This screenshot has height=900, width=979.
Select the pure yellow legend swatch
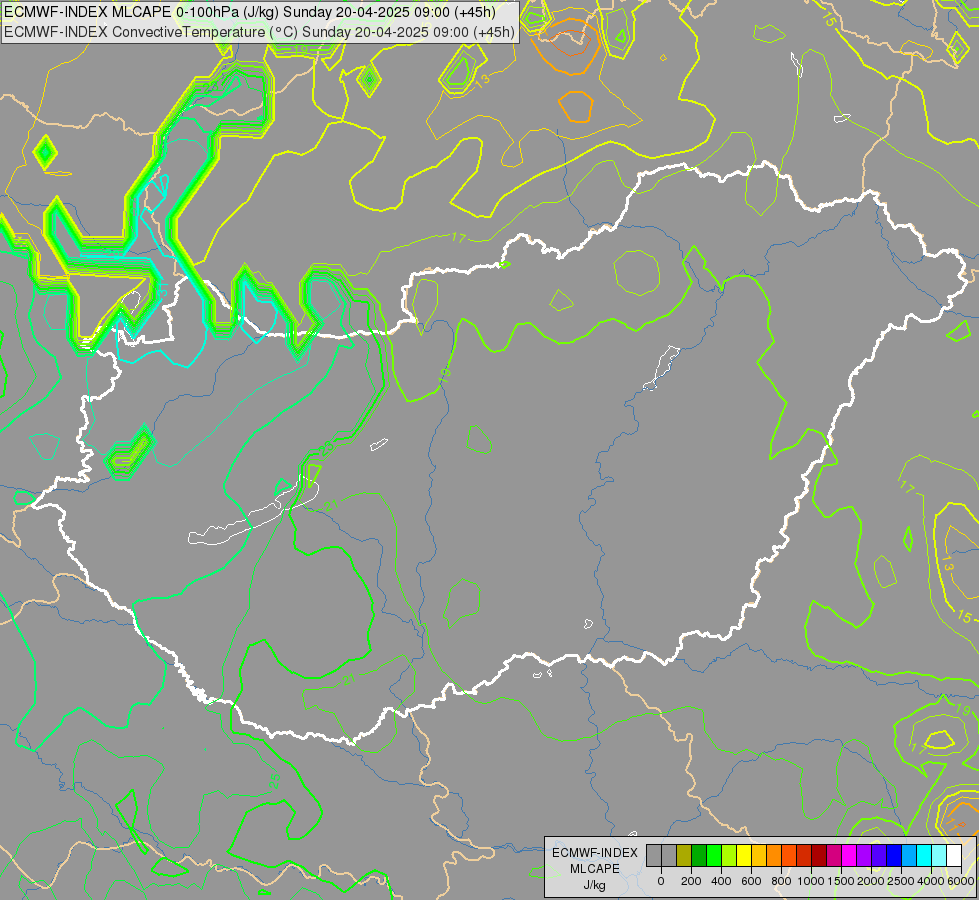[744, 855]
